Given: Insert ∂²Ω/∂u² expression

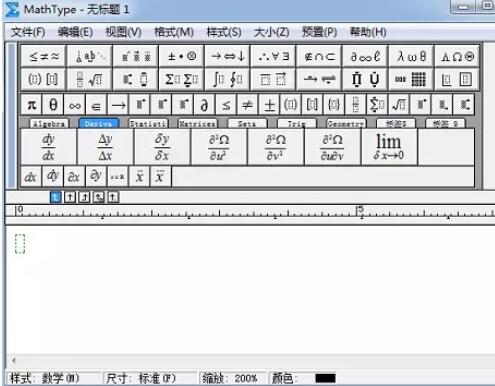Looking at the screenshot, I should pos(219,147).
